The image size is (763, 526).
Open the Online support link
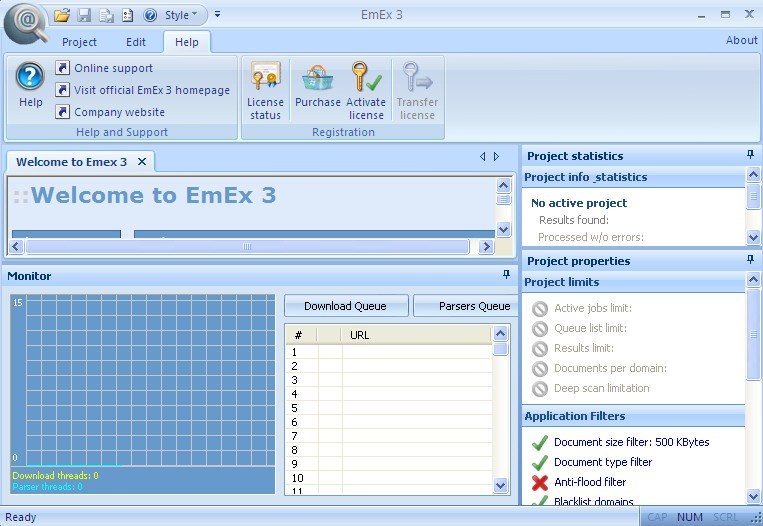click(113, 68)
